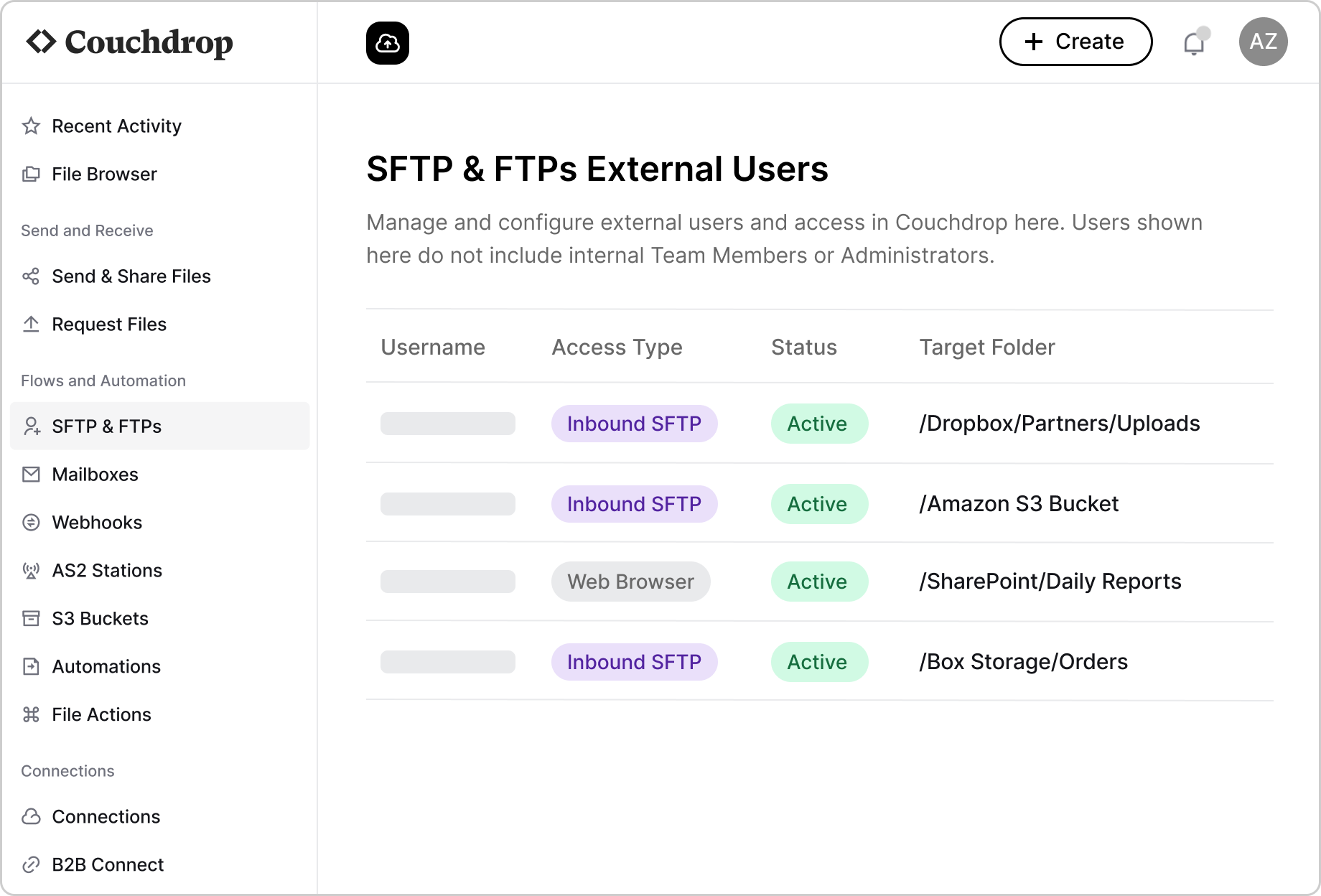Select the Recent Activity star icon
This screenshot has width=1321, height=896.
click(x=30, y=126)
